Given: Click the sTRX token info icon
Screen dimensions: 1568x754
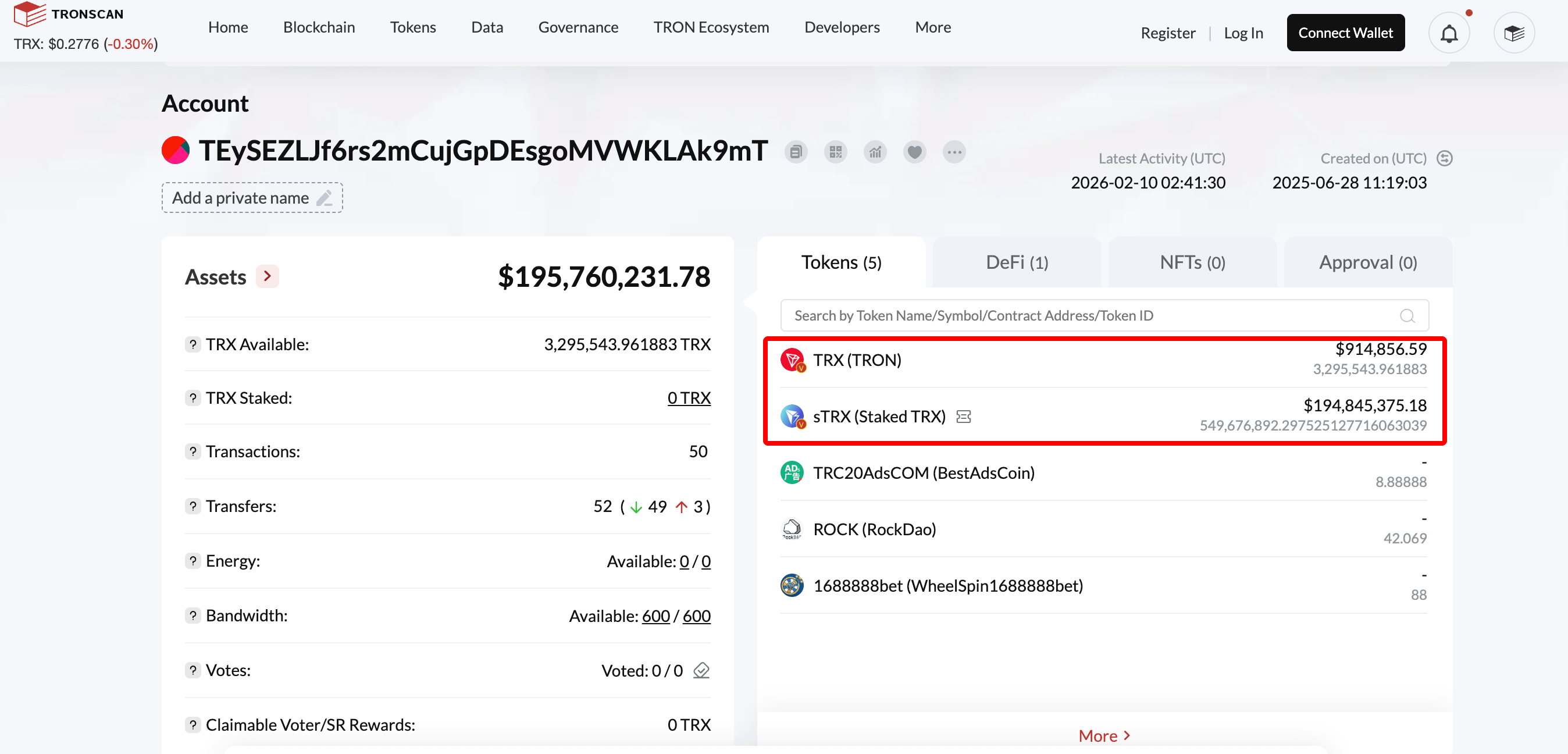Looking at the screenshot, I should pos(963,417).
